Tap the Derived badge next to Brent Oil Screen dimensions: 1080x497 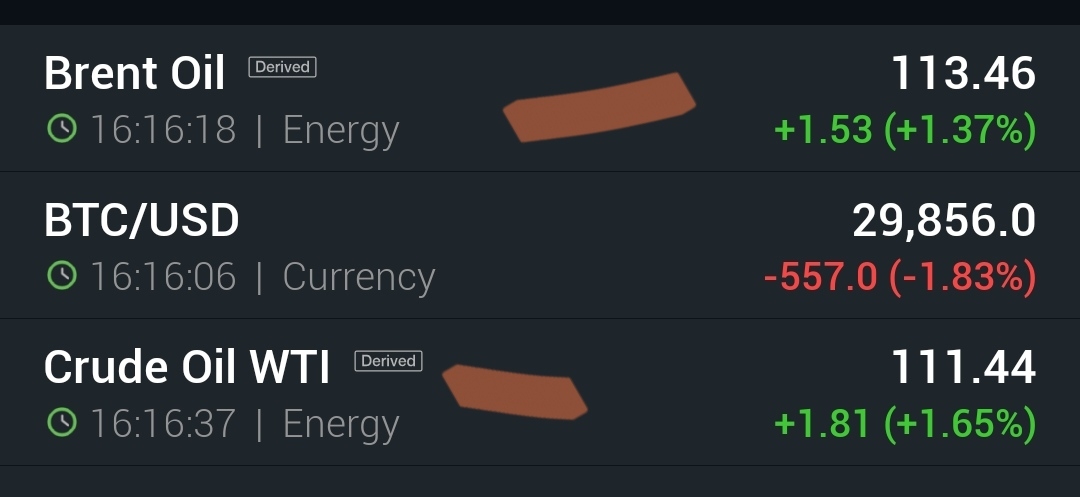point(282,67)
